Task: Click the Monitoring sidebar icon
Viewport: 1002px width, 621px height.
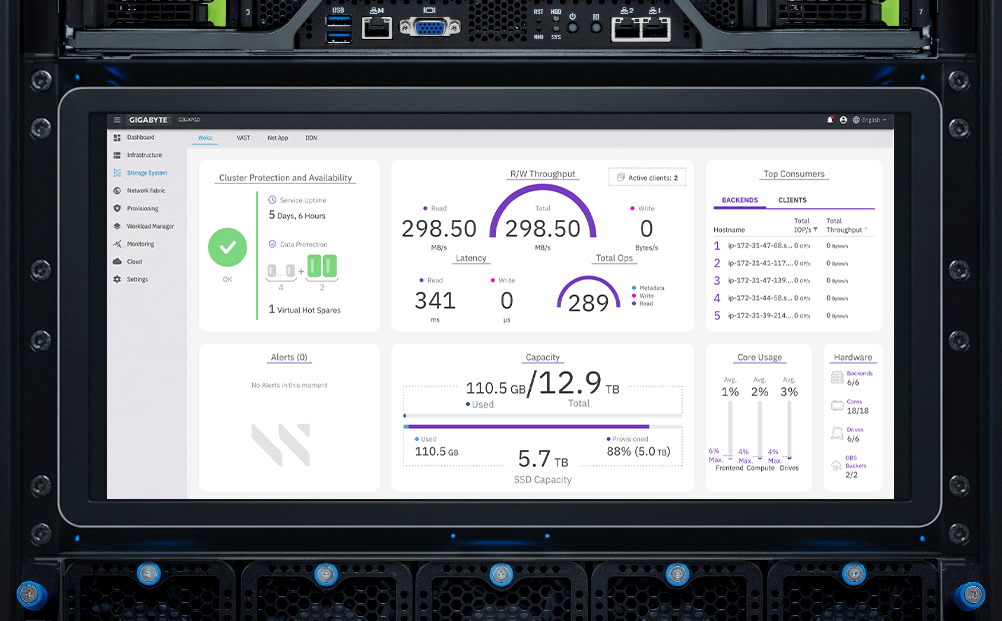Action: (x=117, y=244)
